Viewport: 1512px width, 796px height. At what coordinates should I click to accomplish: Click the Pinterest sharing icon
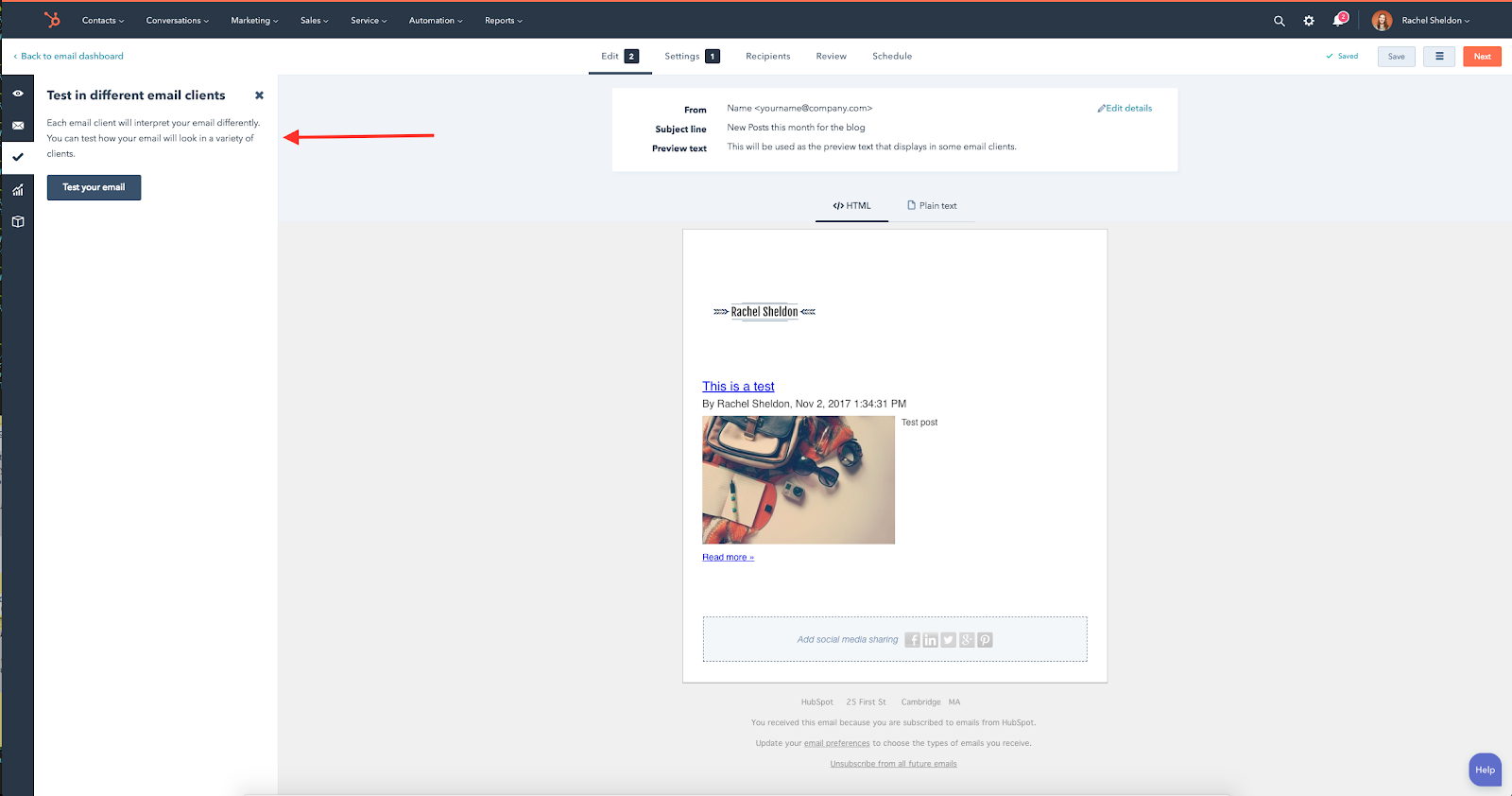pos(985,640)
